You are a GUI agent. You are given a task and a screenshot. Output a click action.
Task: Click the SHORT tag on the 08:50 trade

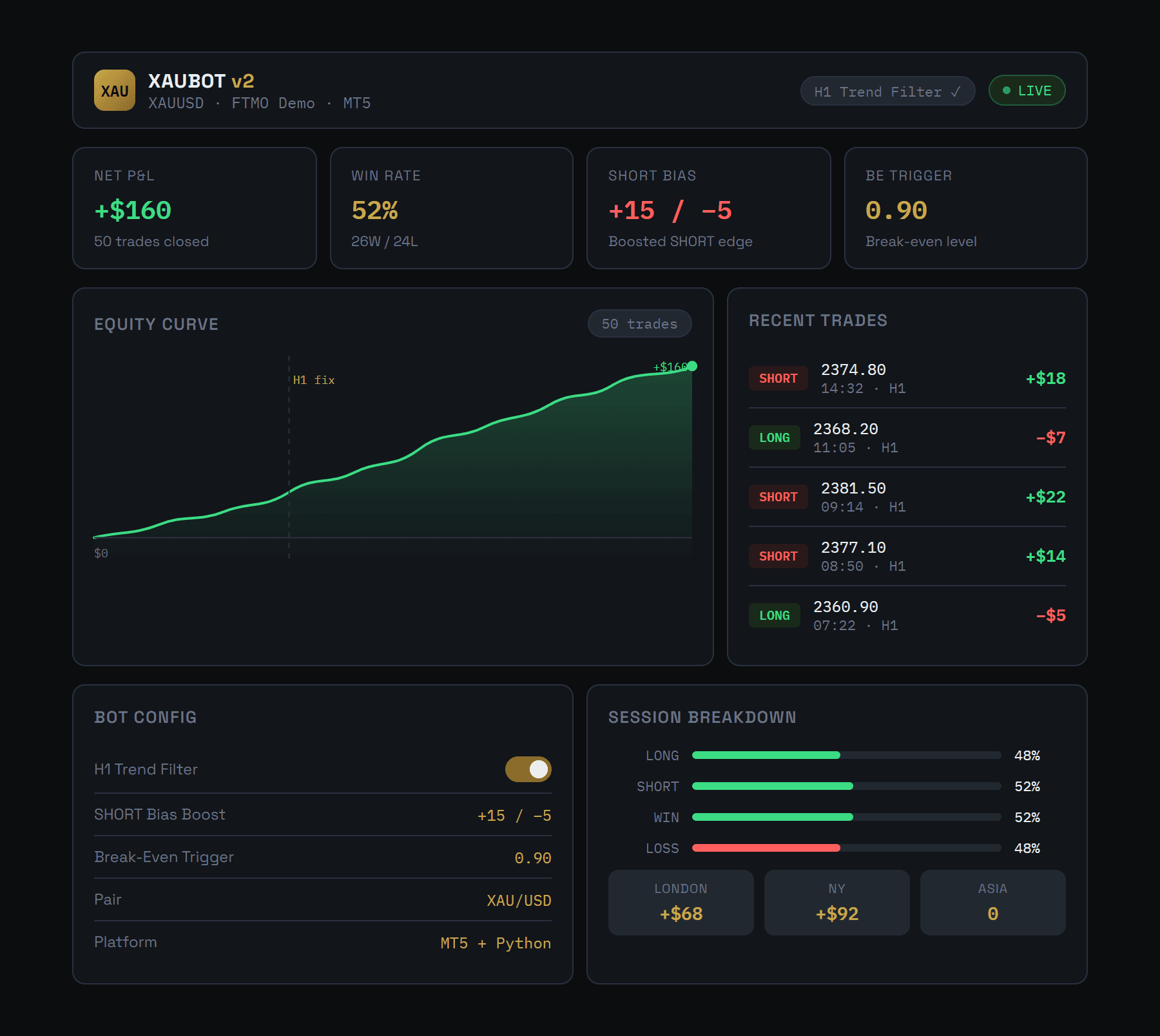(x=778, y=556)
